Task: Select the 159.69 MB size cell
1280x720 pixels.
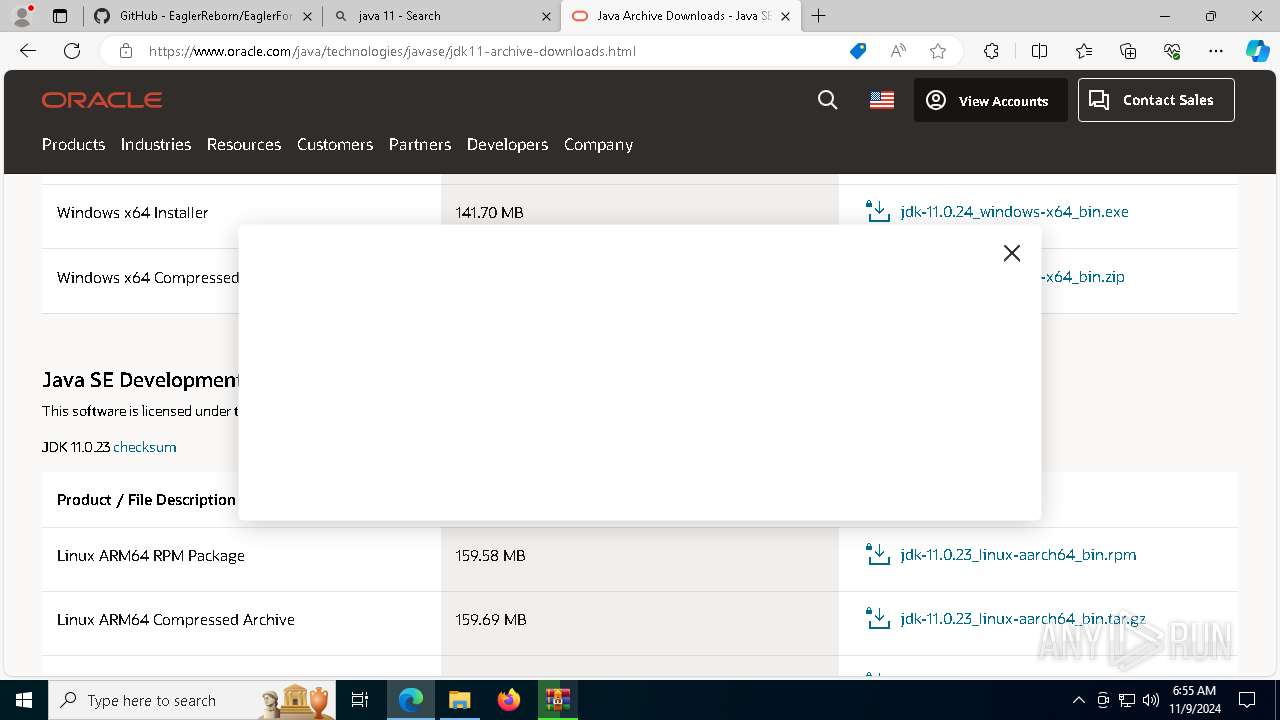Action: pyautogui.click(x=490, y=620)
